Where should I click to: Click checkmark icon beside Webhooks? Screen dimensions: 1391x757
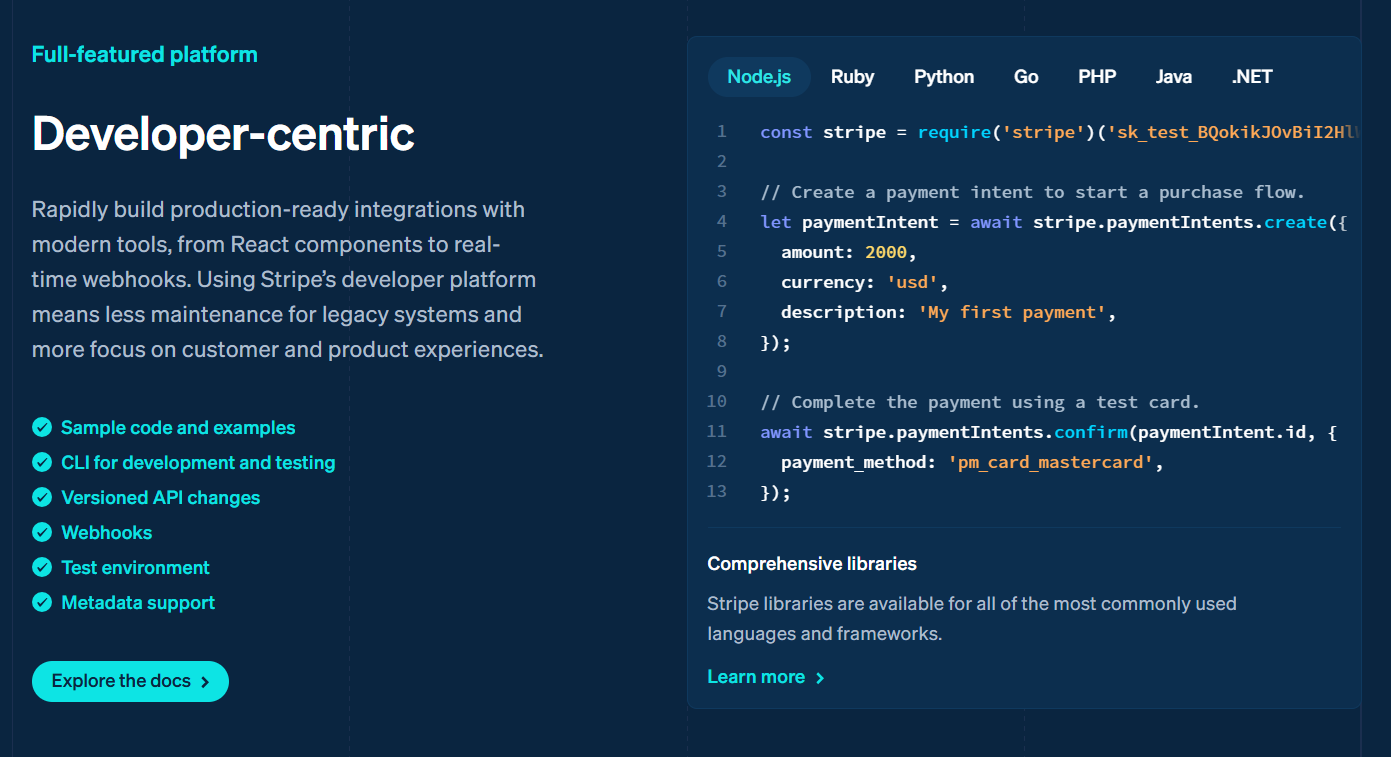(42, 533)
